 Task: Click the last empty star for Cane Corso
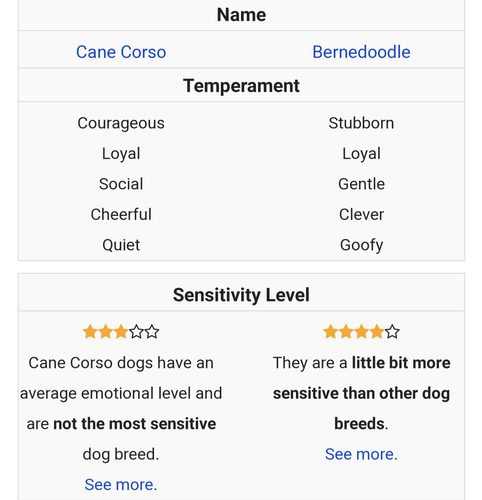click(152, 332)
